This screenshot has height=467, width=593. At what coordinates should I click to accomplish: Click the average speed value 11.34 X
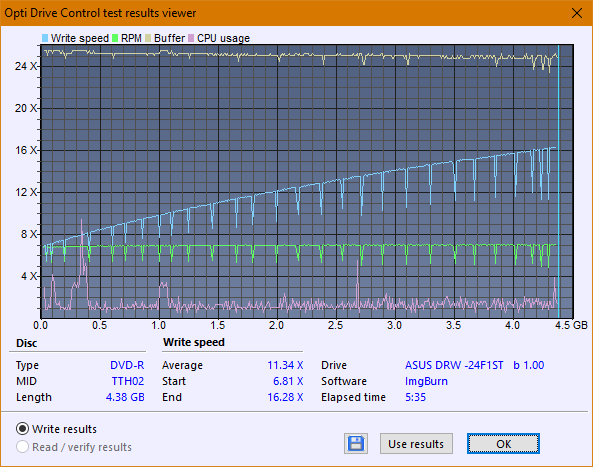(x=285, y=365)
